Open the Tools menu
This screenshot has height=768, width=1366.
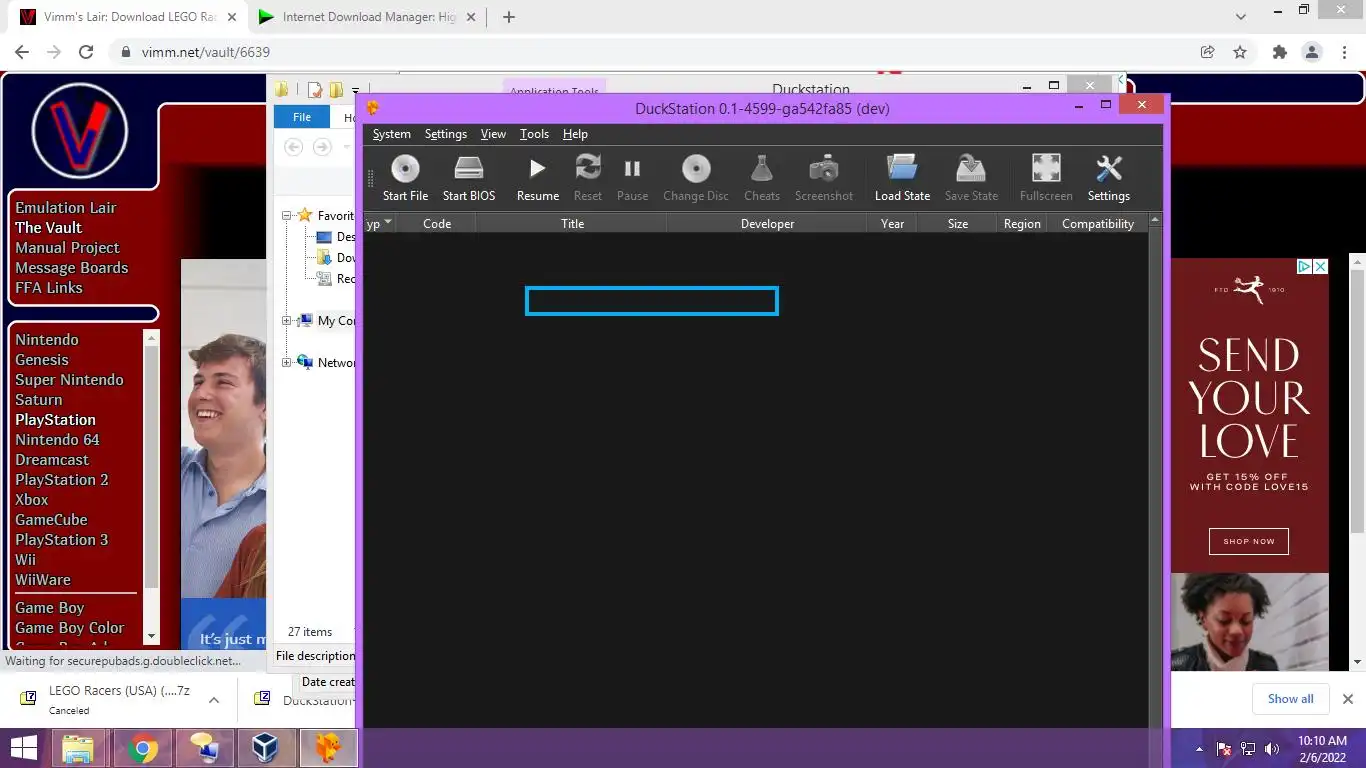pyautogui.click(x=534, y=134)
